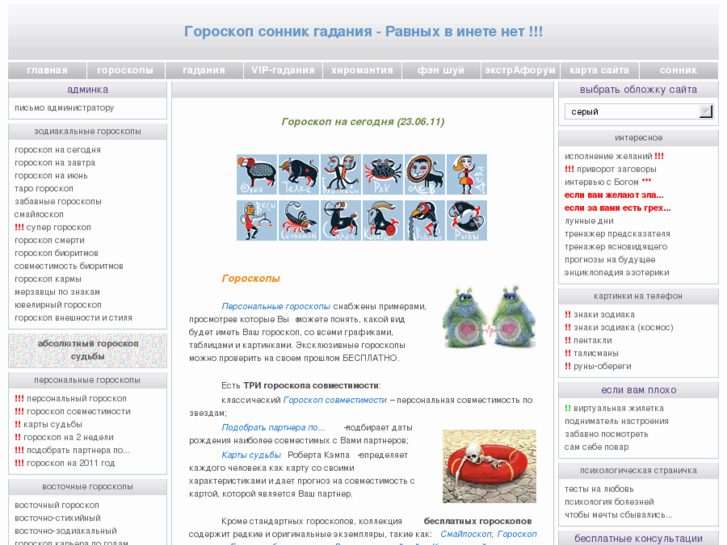727x545 pixels.
Task: Open the Virgo (Дева) zodiac icon
Action: (467, 174)
